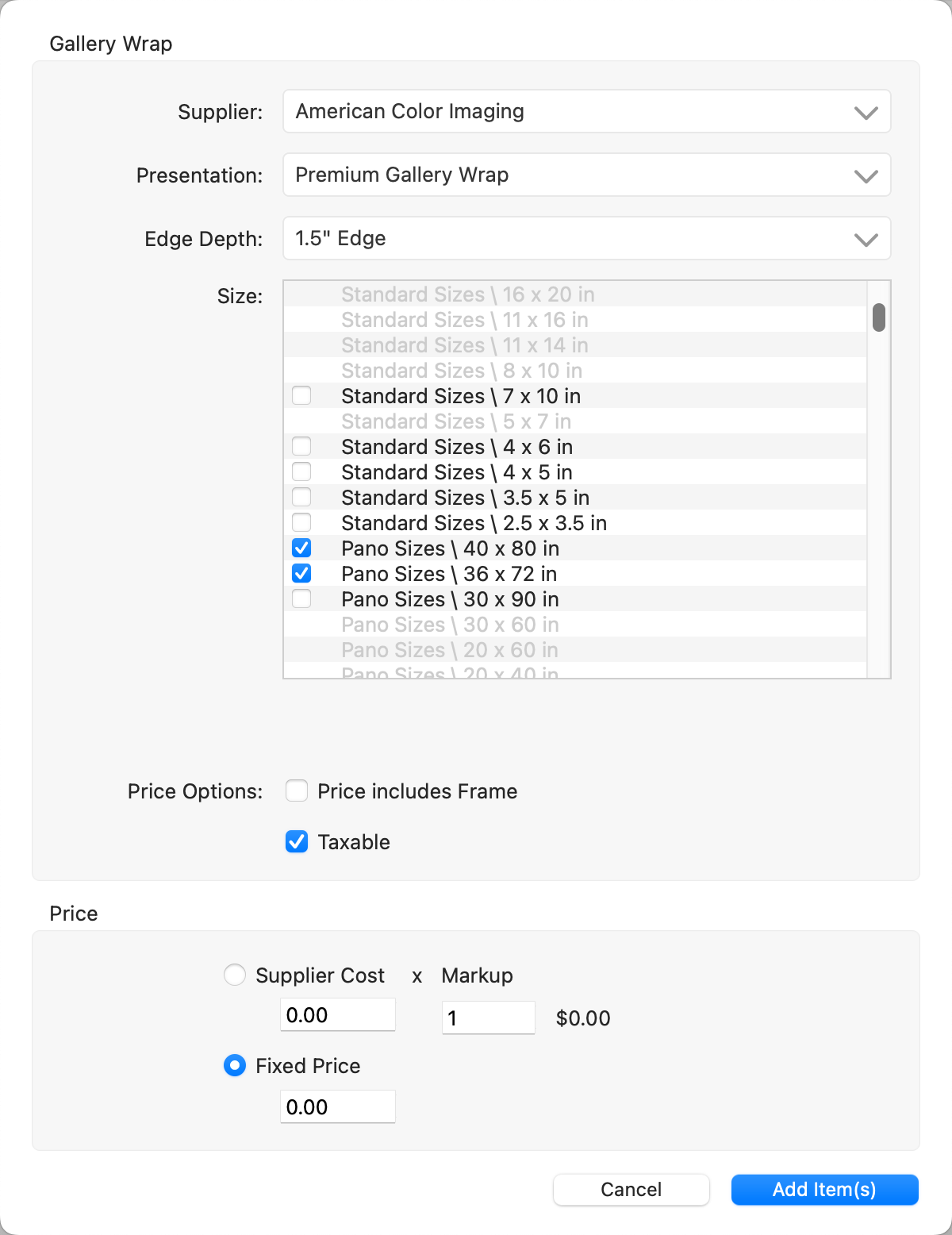Select the Supplier Cost radio button

tap(235, 975)
